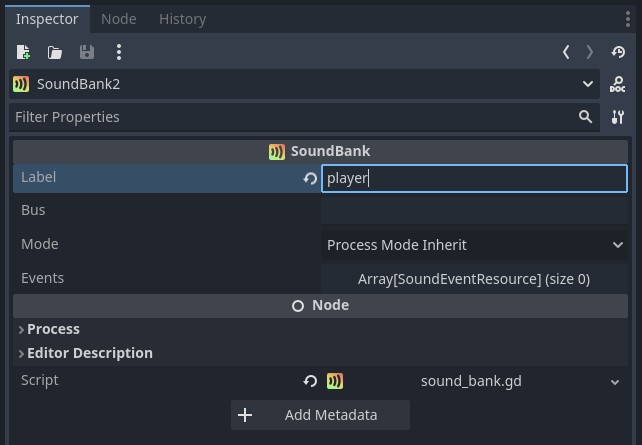Open the Events SoundEventResource array

coord(474,279)
